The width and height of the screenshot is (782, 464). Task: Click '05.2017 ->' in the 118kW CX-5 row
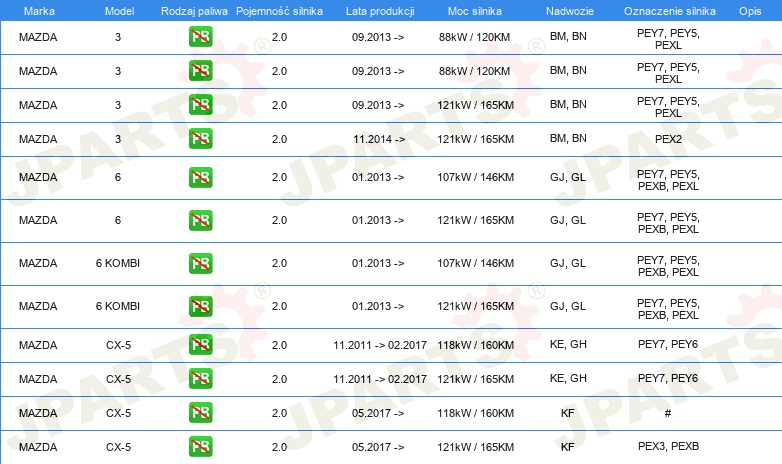(378, 413)
